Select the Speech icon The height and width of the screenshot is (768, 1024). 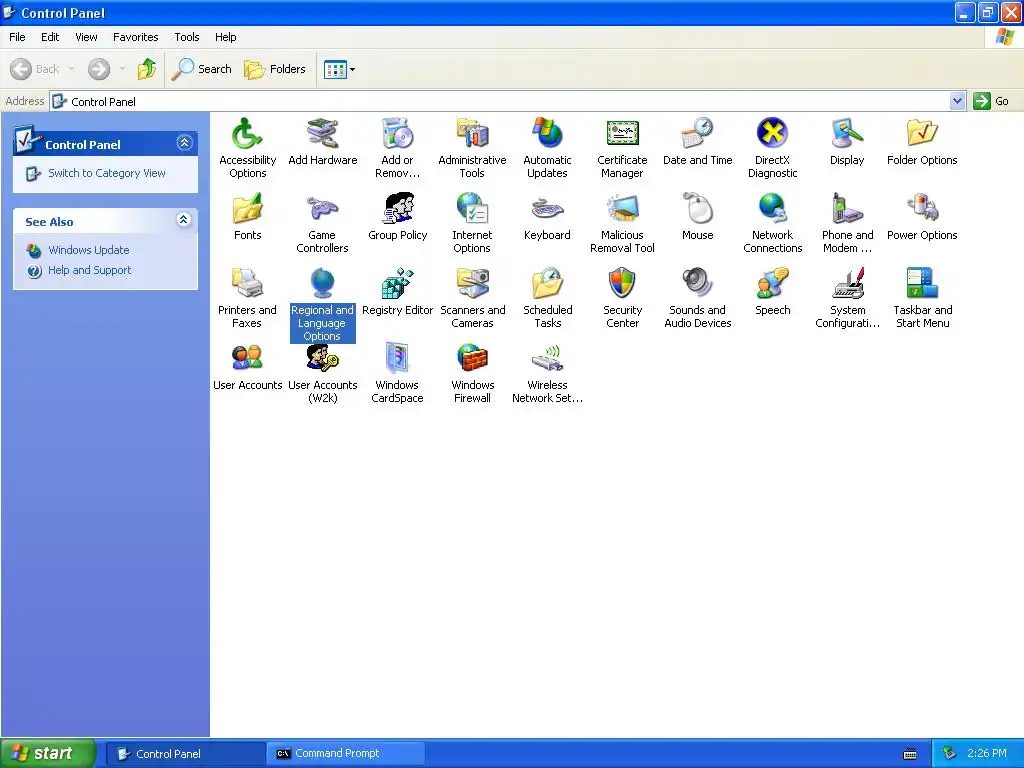click(x=773, y=292)
